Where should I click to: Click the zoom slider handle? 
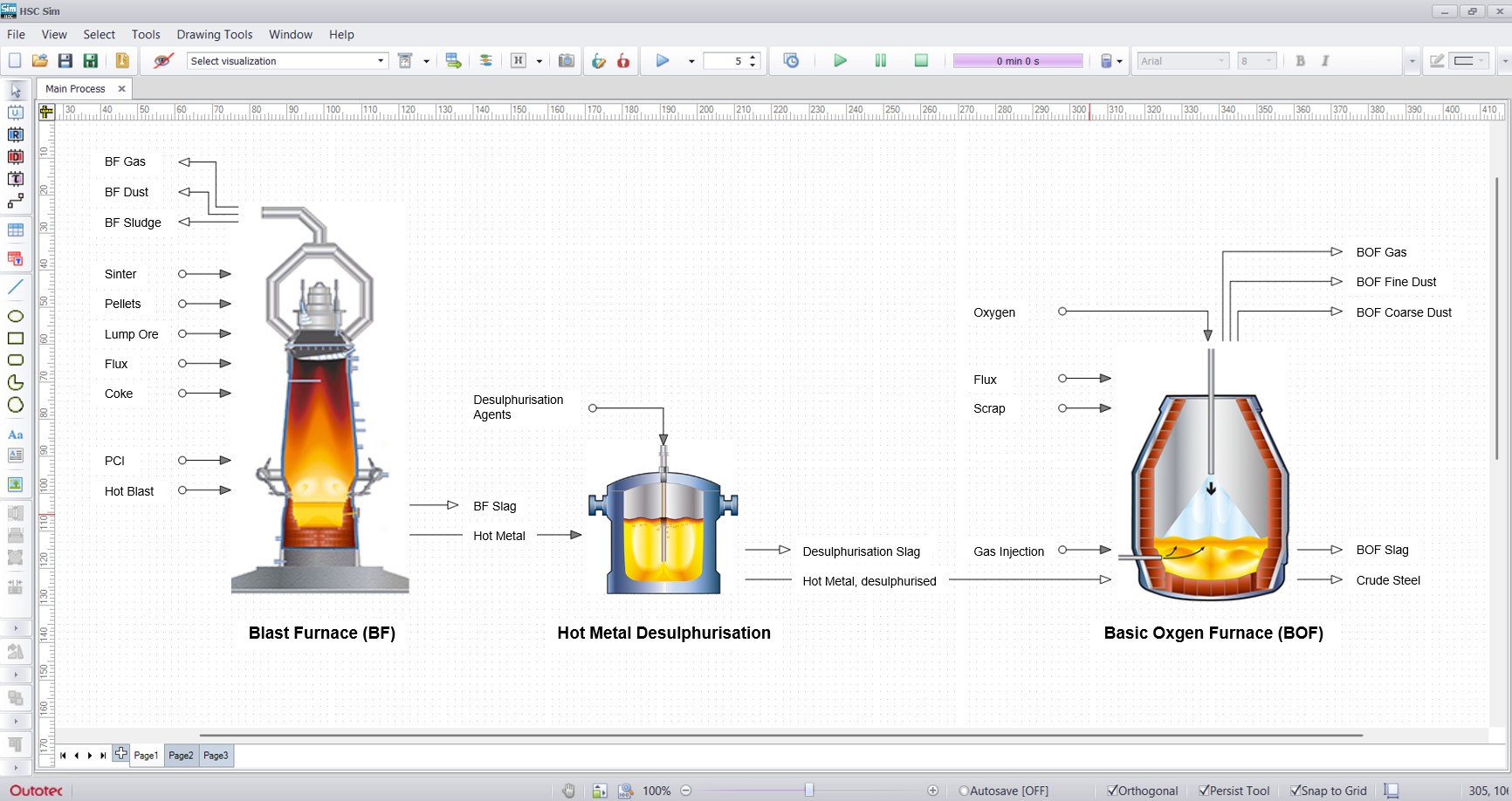click(x=809, y=791)
